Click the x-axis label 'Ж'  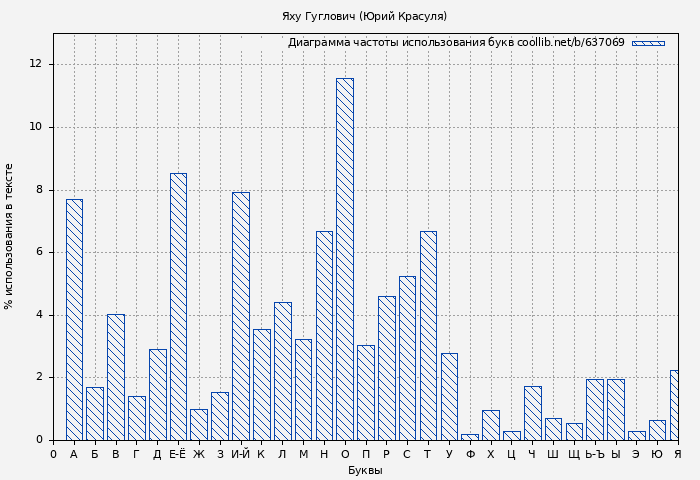point(199,455)
